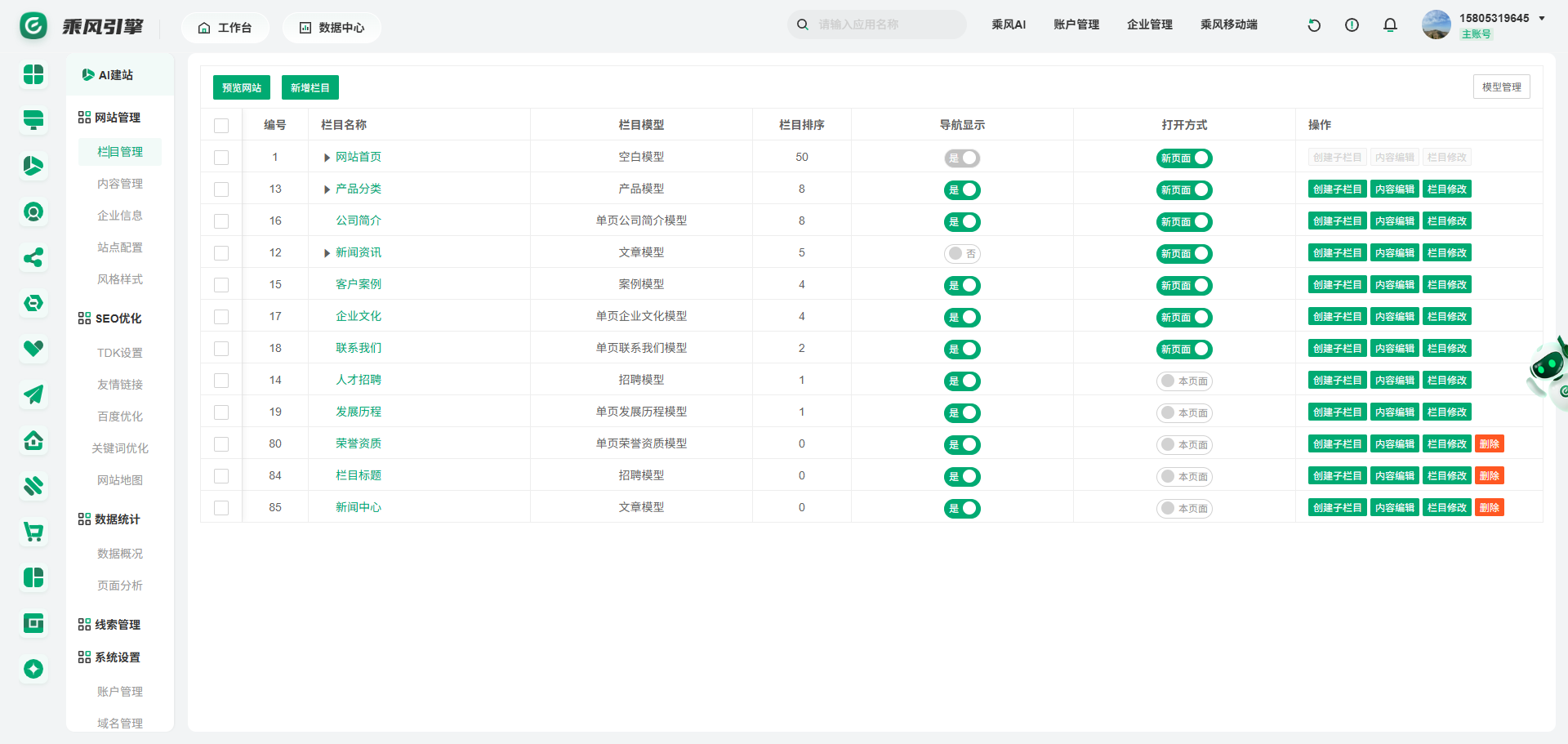Viewport: 1568px width, 744px height.
Task: Click the 模型管理 button
Action: tap(1501, 87)
